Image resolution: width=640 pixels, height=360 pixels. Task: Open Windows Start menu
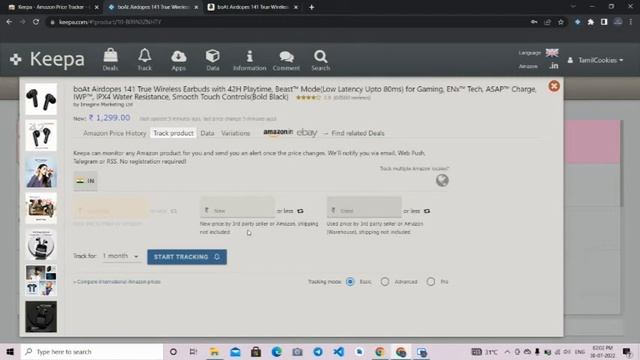click(x=10, y=351)
